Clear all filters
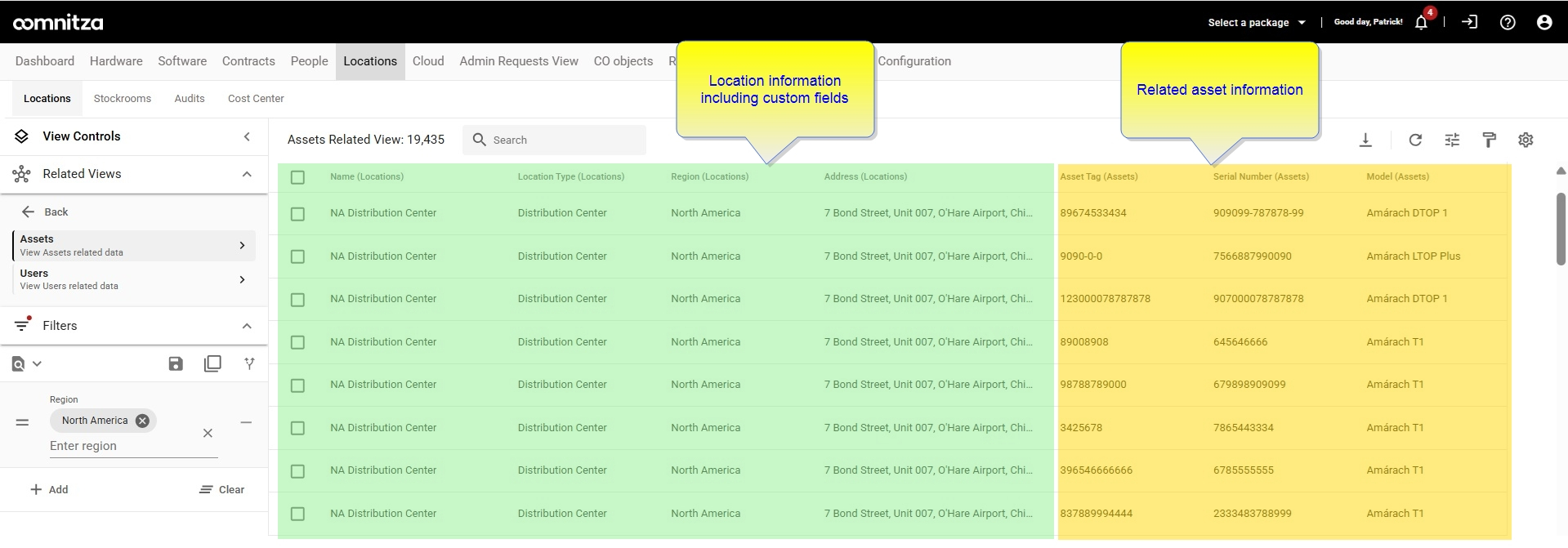 222,489
